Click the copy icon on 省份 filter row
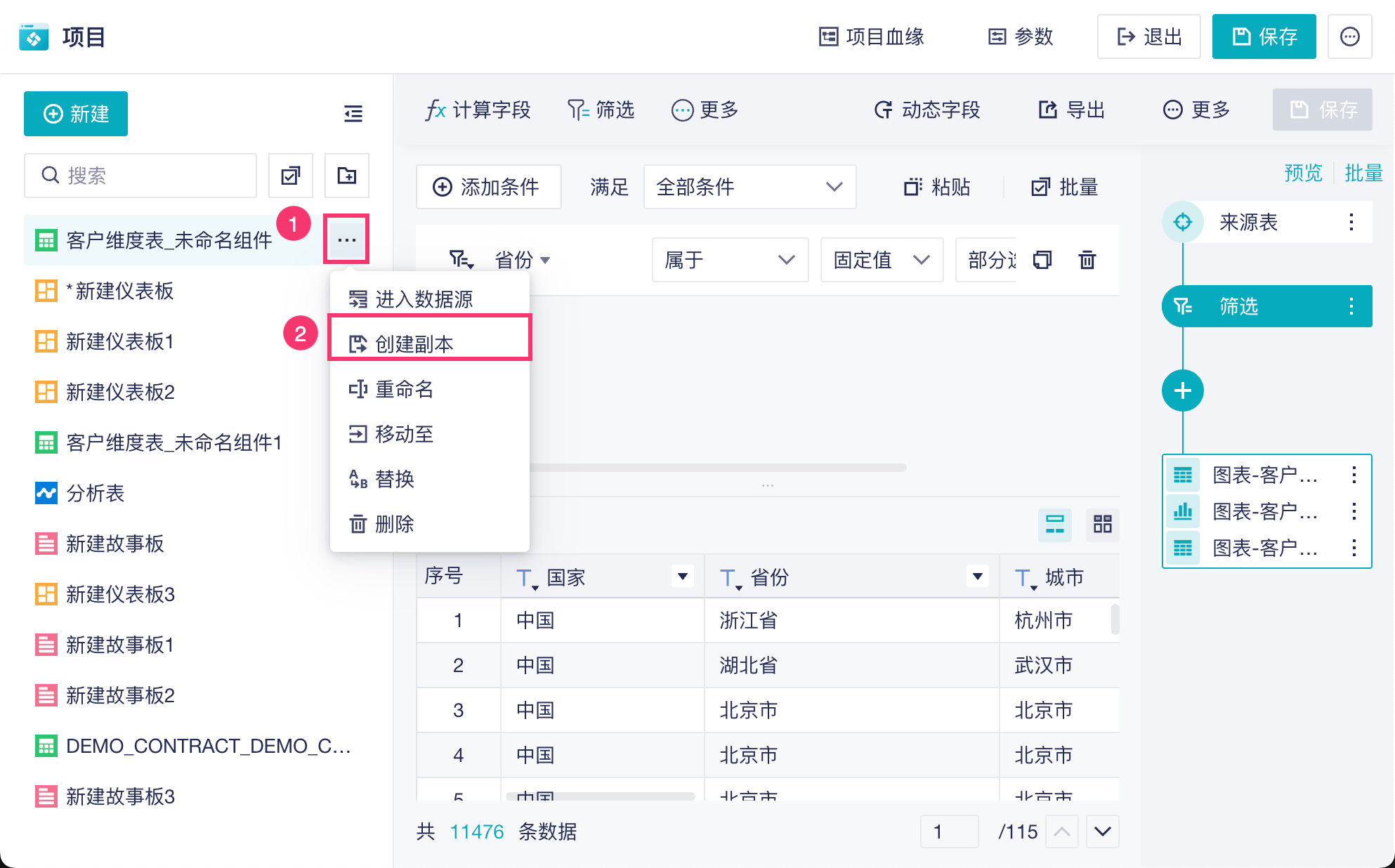 click(x=1042, y=260)
